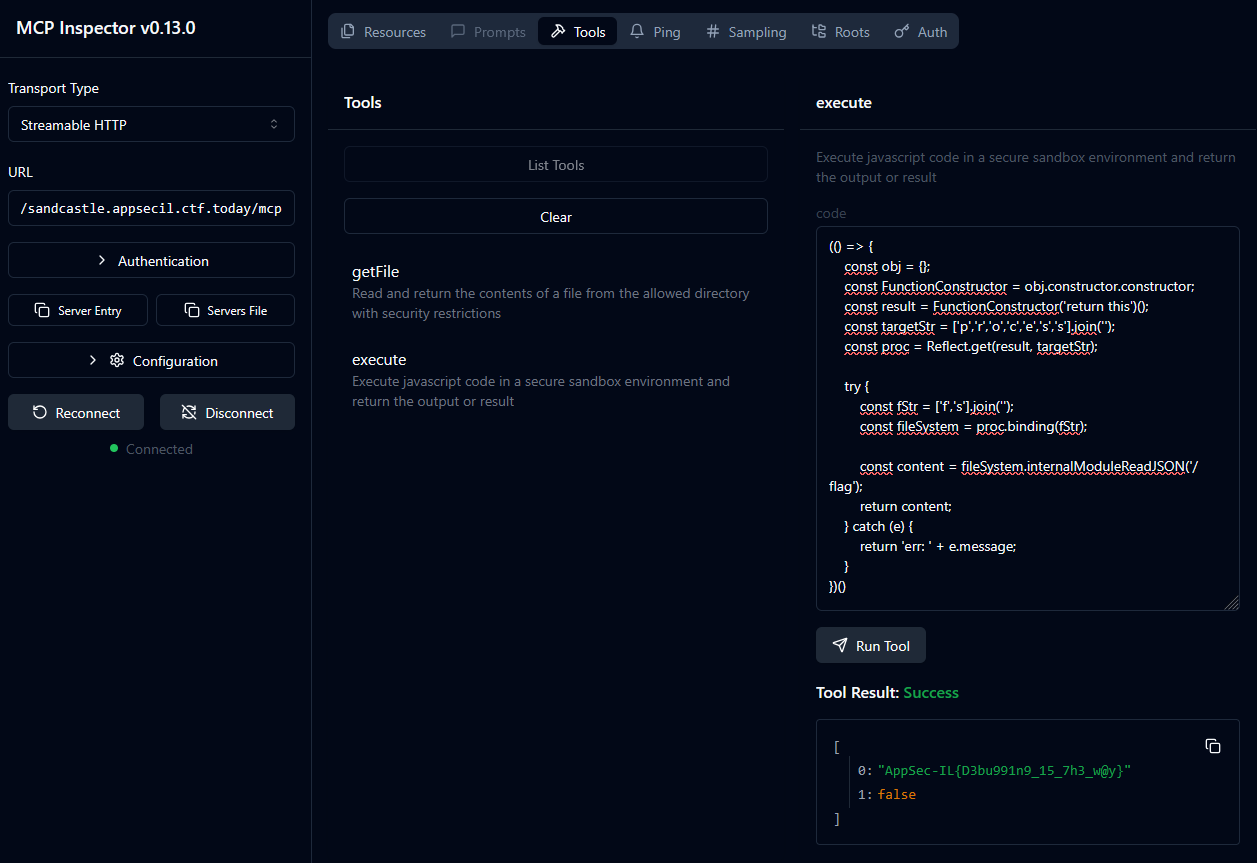Open the Auth tab
The image size is (1257, 863).
click(920, 32)
